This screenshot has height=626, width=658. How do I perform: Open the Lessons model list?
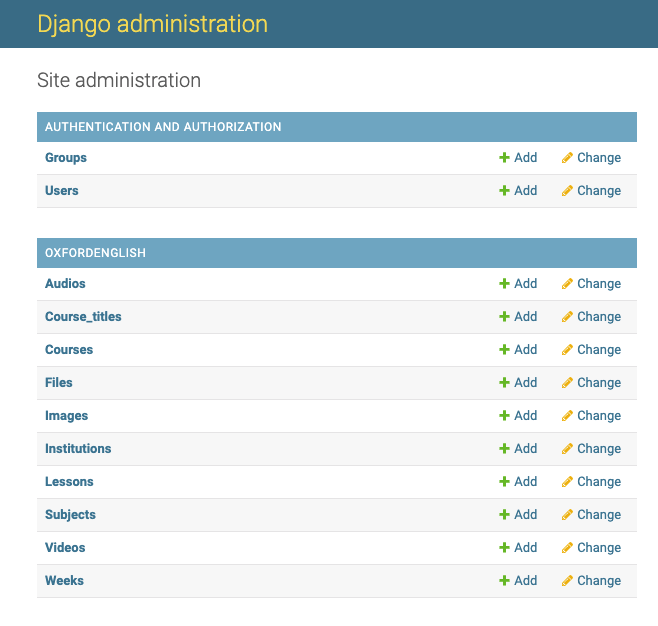(x=69, y=482)
